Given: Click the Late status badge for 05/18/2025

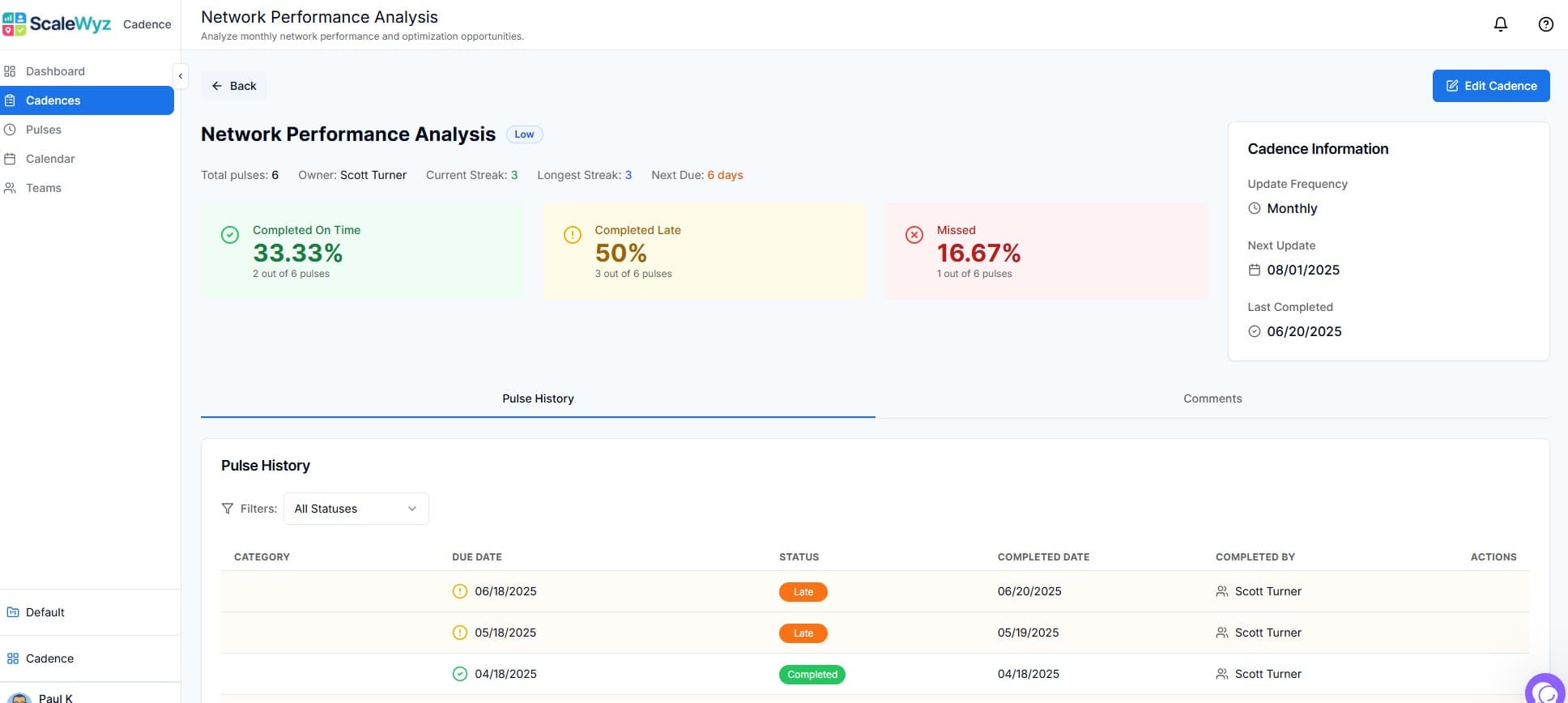Looking at the screenshot, I should click(803, 633).
